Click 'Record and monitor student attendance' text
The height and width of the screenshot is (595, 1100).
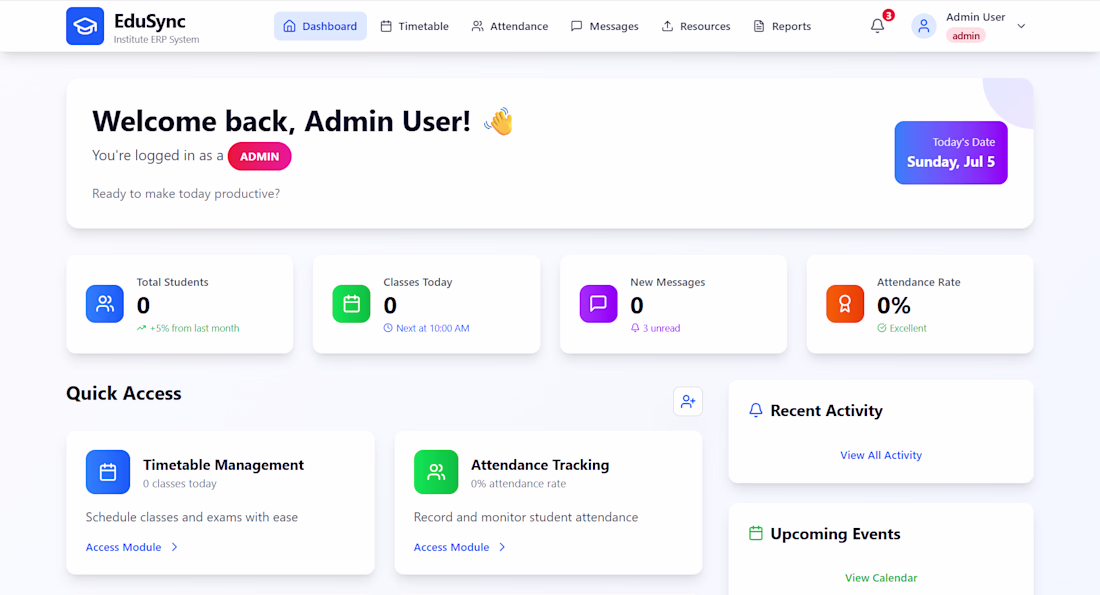526,517
